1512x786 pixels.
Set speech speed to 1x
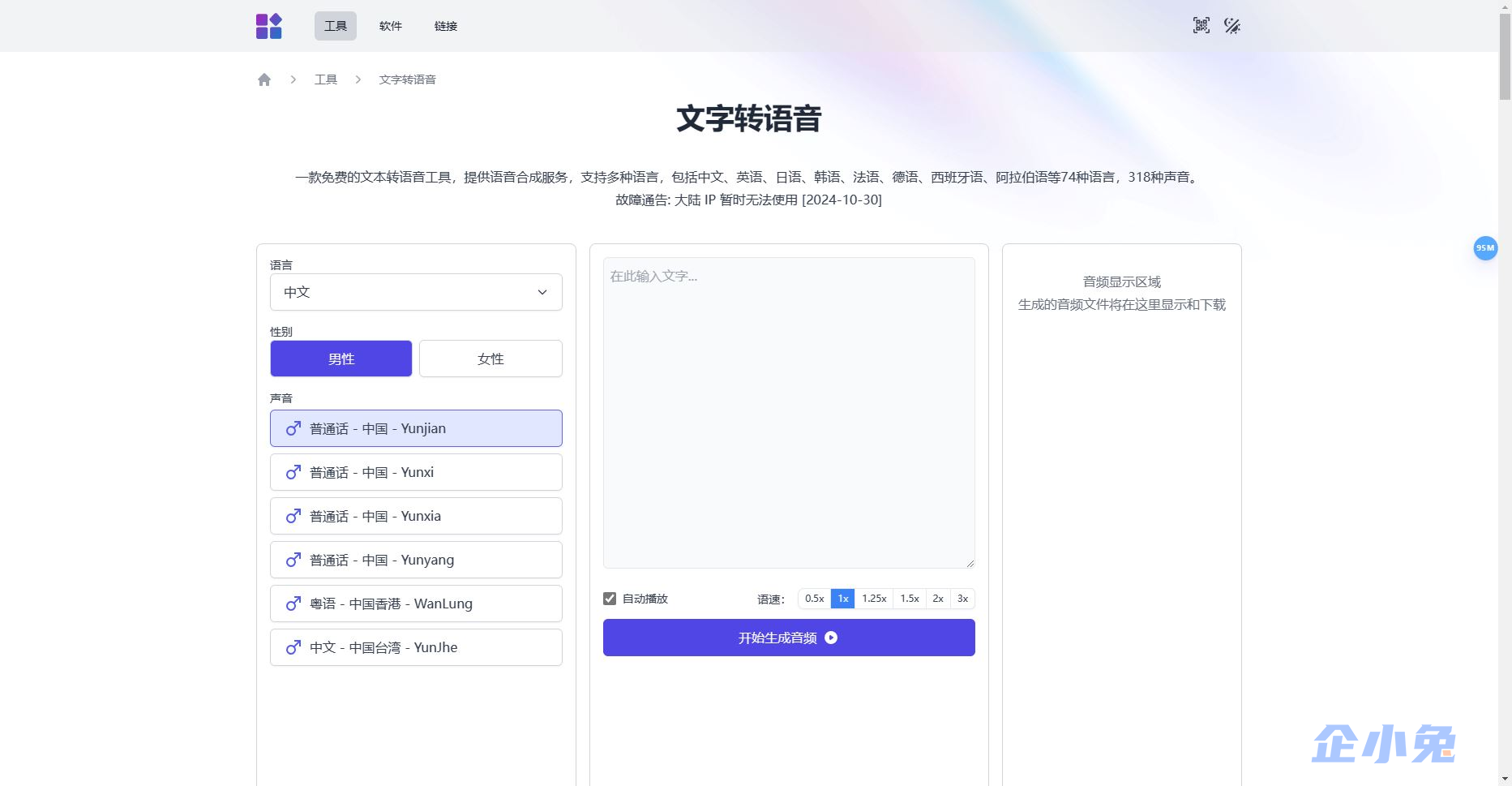click(843, 599)
